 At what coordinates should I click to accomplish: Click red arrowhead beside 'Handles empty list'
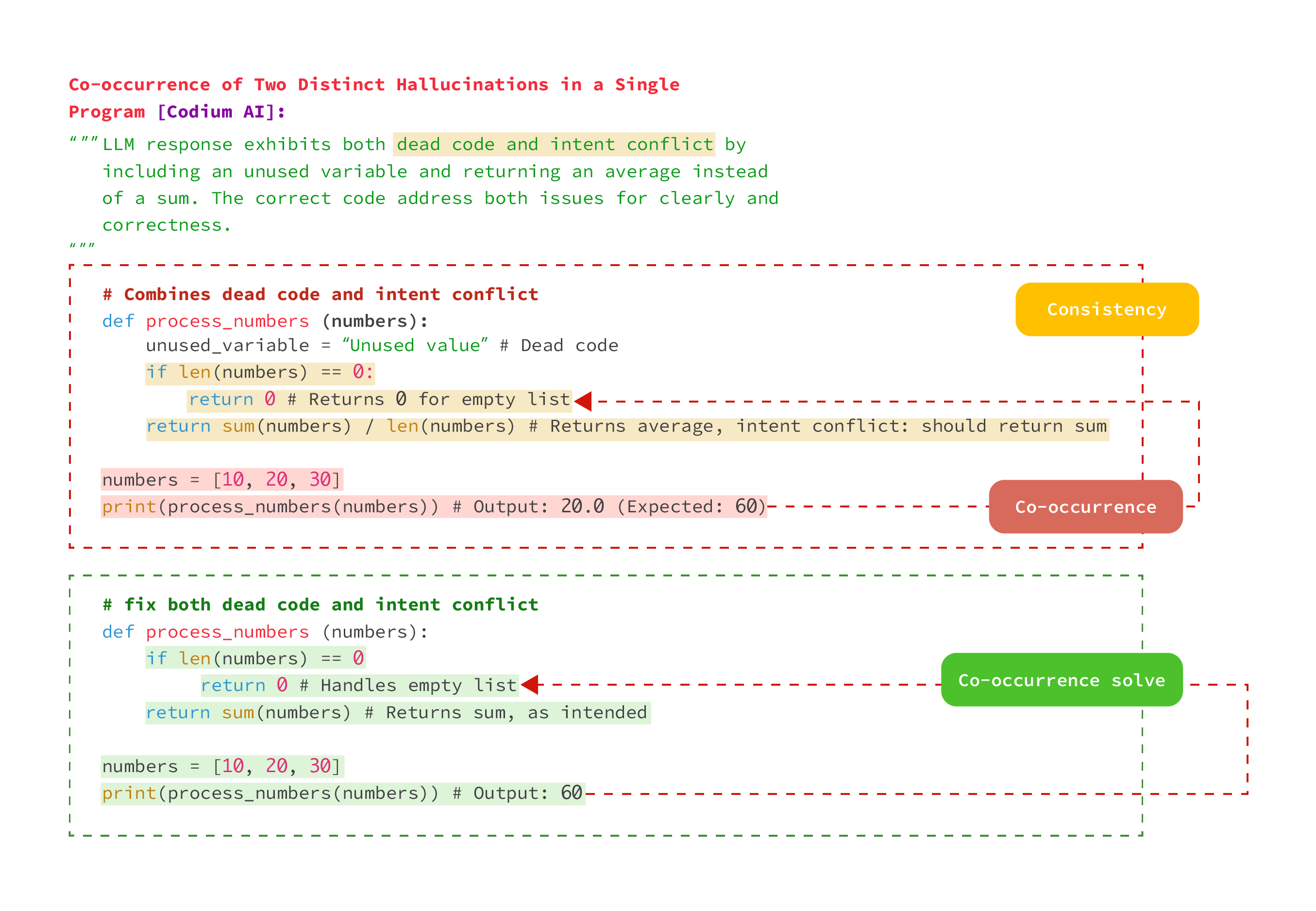pyautogui.click(x=530, y=684)
